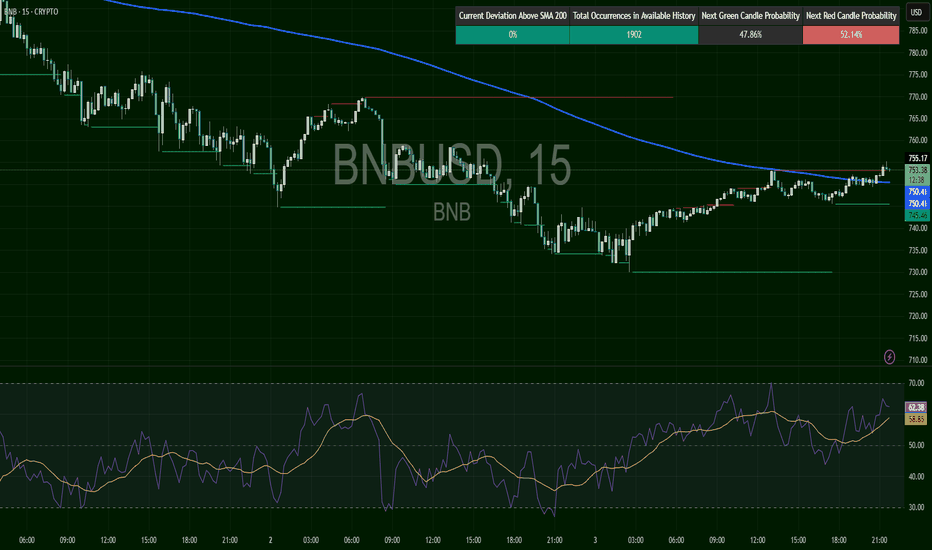Image resolution: width=932 pixels, height=550 pixels.
Task: Click the 40.00 RSI axis label
Action: click(916, 476)
